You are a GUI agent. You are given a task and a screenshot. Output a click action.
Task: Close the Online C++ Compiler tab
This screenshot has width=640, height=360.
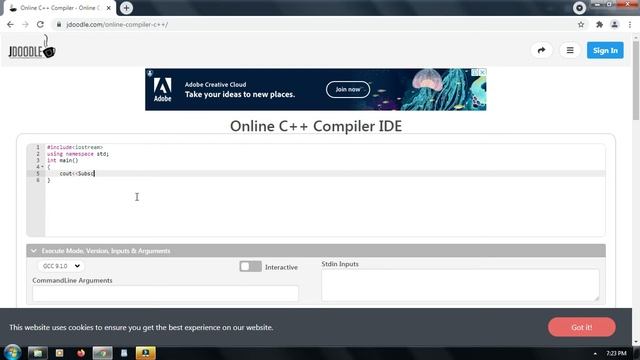tap(109, 8)
